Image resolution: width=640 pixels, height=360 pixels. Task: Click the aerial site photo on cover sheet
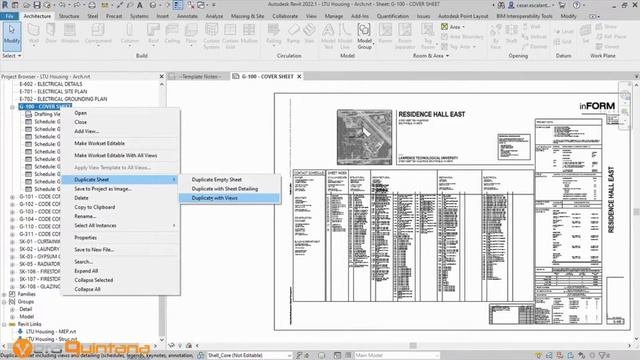[364, 137]
